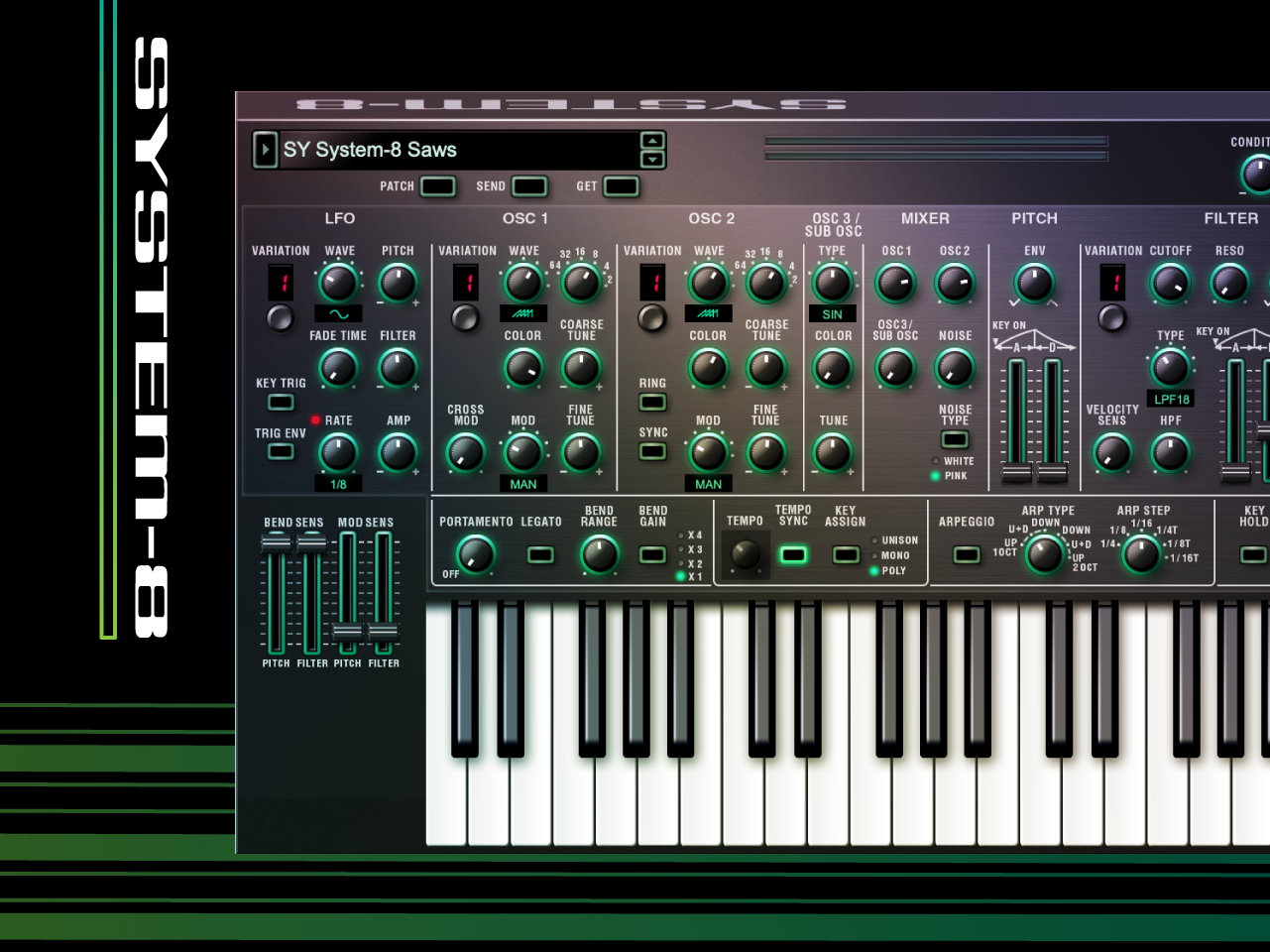Click the OSC 1 MAN mod source display
Image resolution: width=1270 pixels, height=952 pixels.
click(x=522, y=484)
